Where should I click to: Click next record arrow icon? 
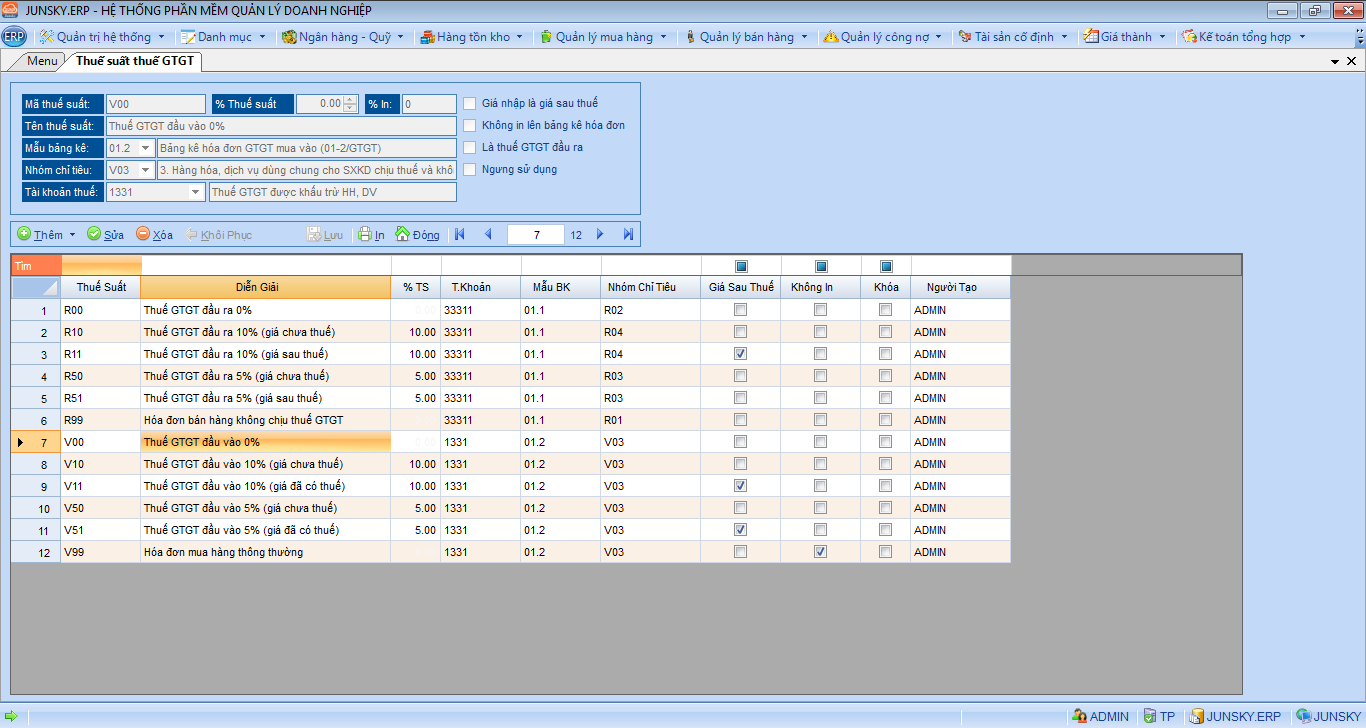(600, 234)
